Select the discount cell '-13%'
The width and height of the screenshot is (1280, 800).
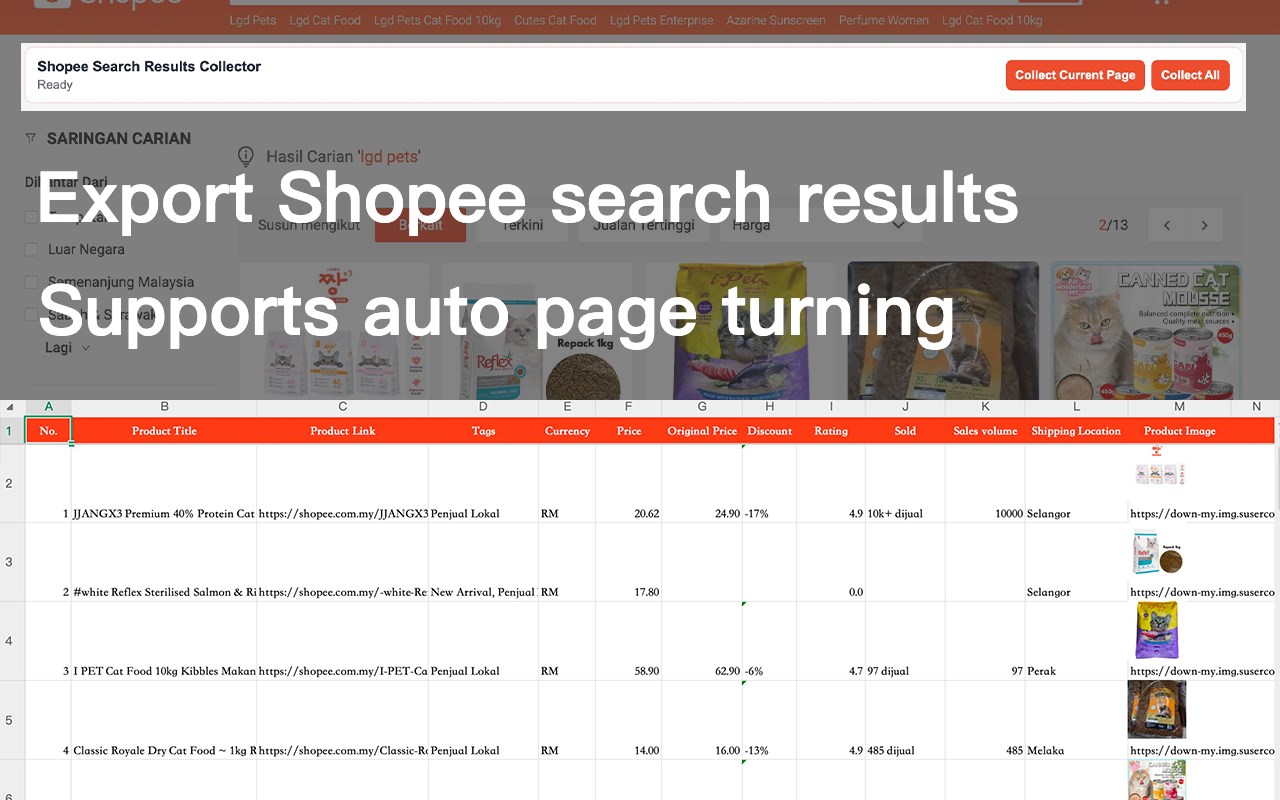coord(770,721)
